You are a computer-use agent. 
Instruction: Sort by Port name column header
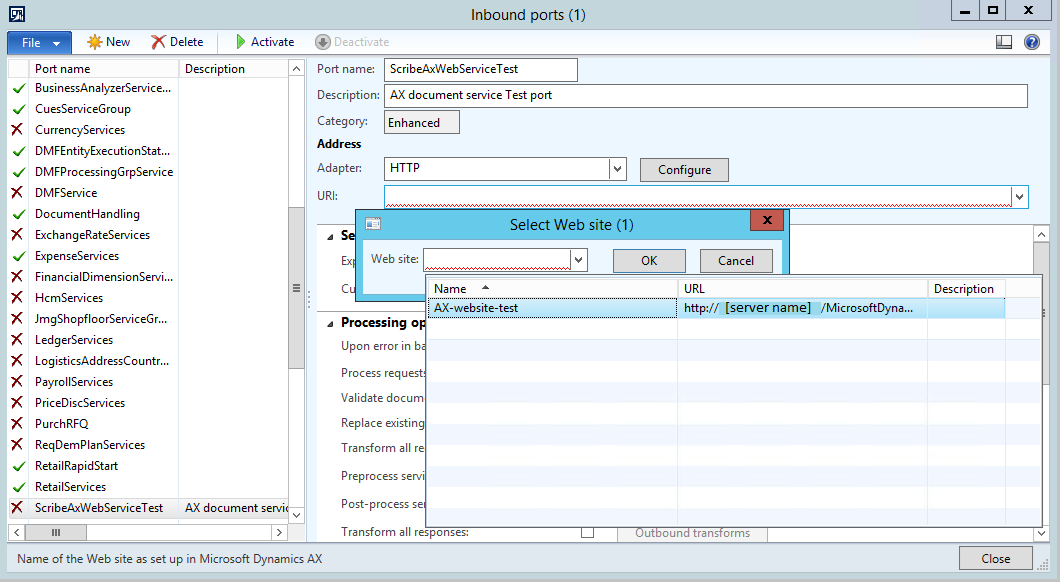pos(104,69)
